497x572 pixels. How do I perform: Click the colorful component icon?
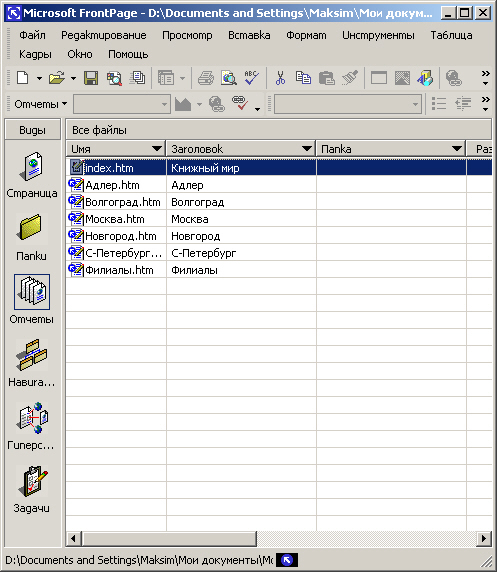(425, 78)
